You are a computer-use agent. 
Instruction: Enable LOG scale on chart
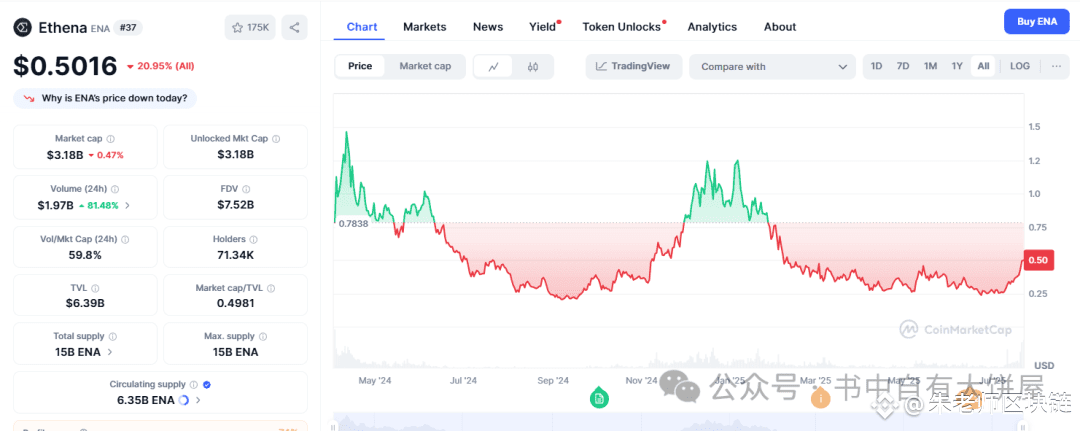click(1019, 66)
